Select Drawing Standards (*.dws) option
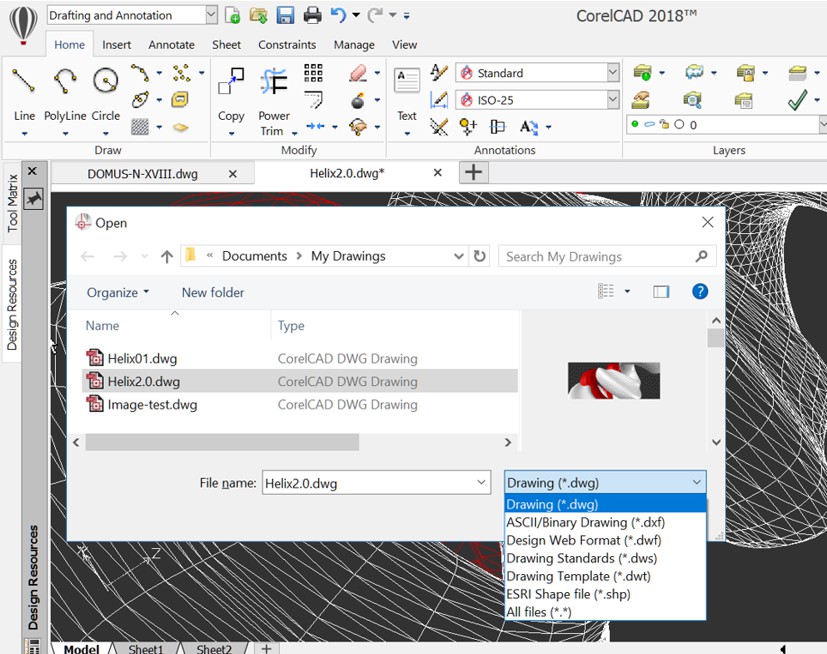827x654 pixels. 605,558
